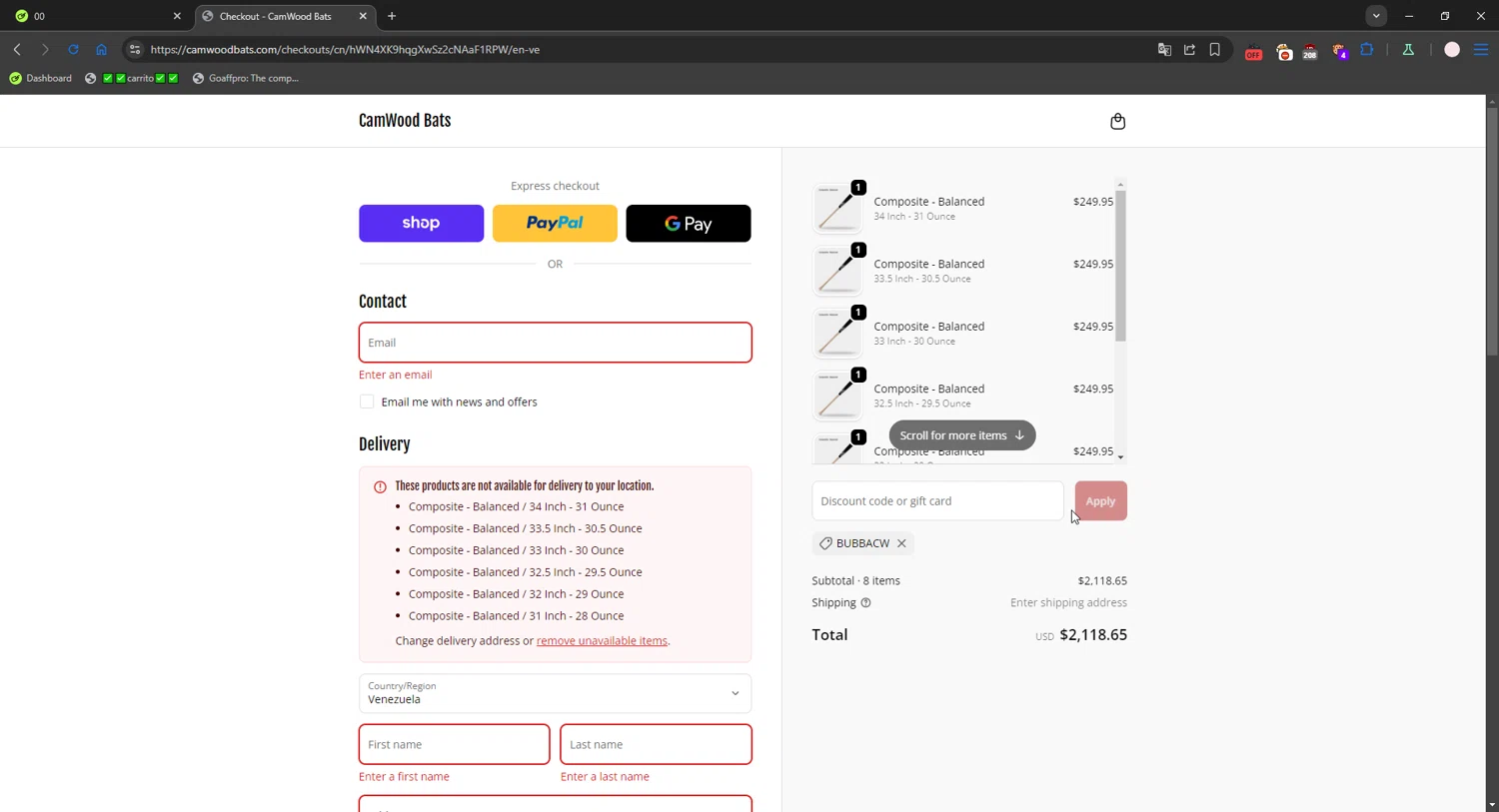Open a new browser tab
This screenshot has height=812, width=1499.
[x=392, y=16]
